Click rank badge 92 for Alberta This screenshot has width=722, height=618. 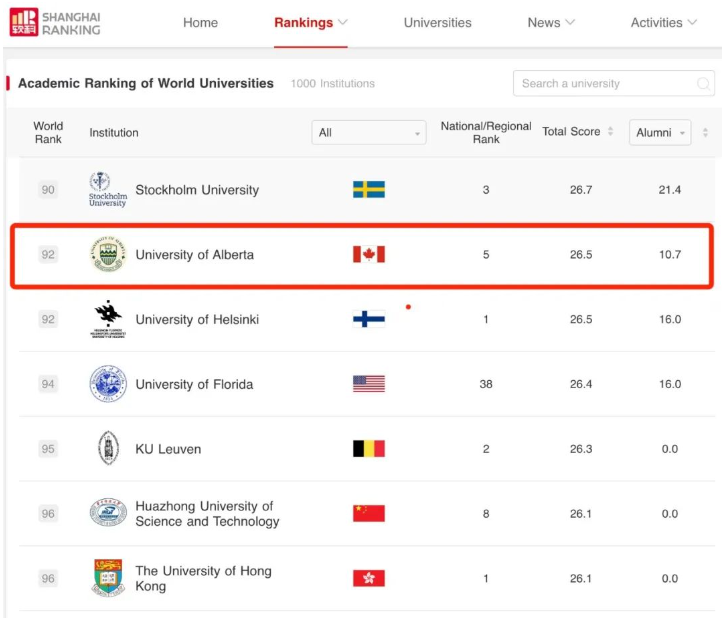point(48,255)
